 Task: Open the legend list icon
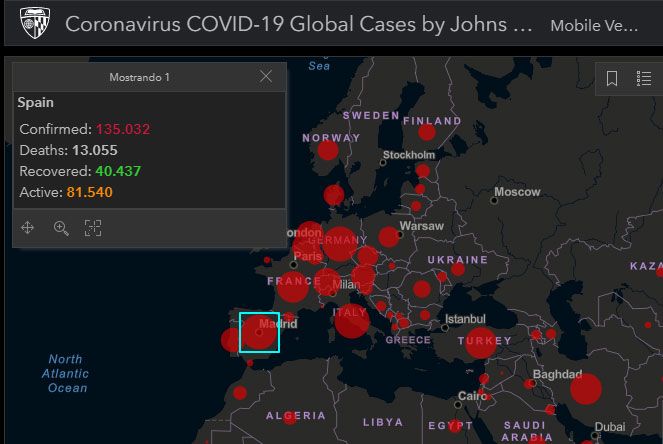pyautogui.click(x=644, y=79)
